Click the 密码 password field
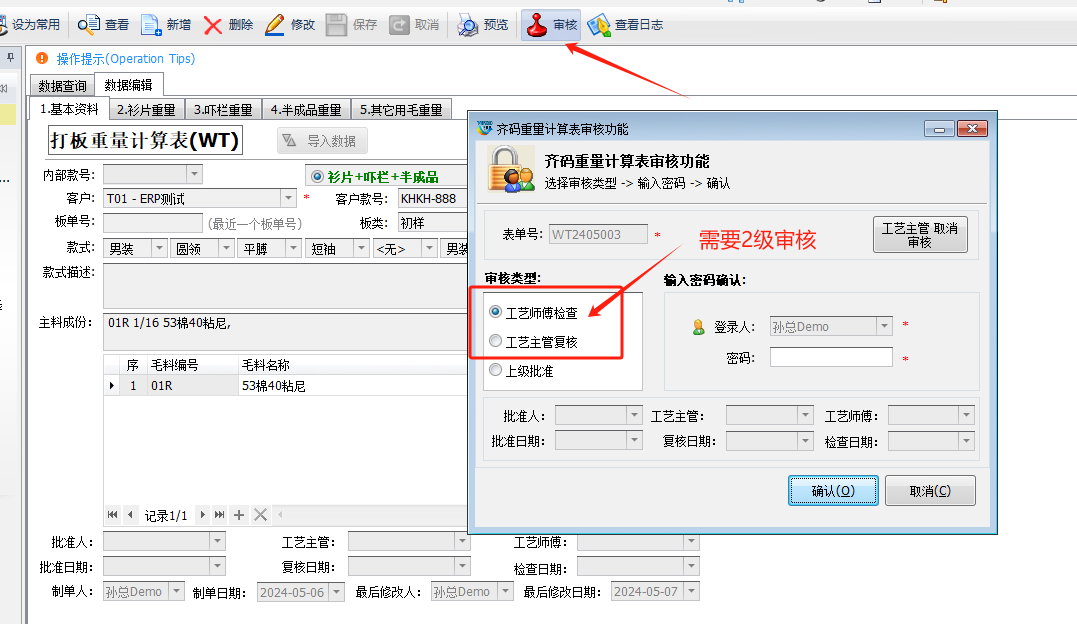Screen dimensions: 1077x624 831,357
